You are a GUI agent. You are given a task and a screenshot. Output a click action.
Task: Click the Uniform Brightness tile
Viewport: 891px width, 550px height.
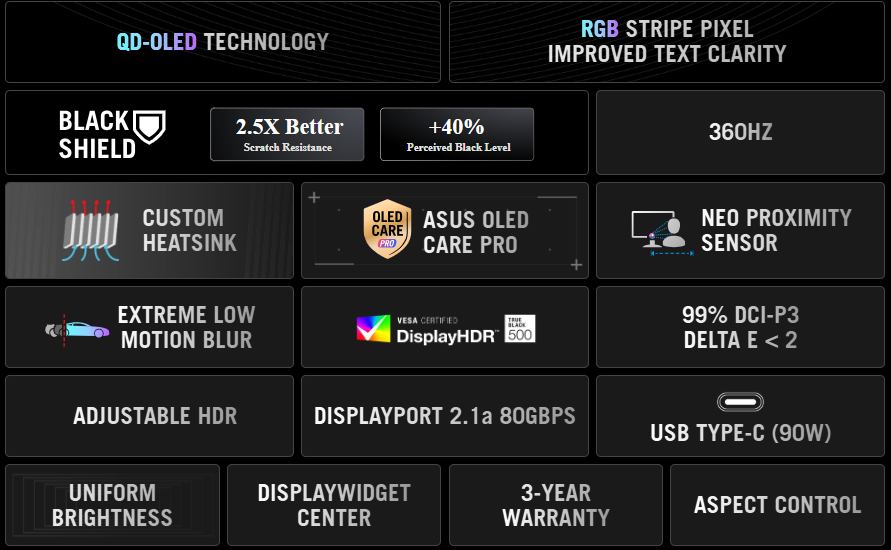(112, 505)
